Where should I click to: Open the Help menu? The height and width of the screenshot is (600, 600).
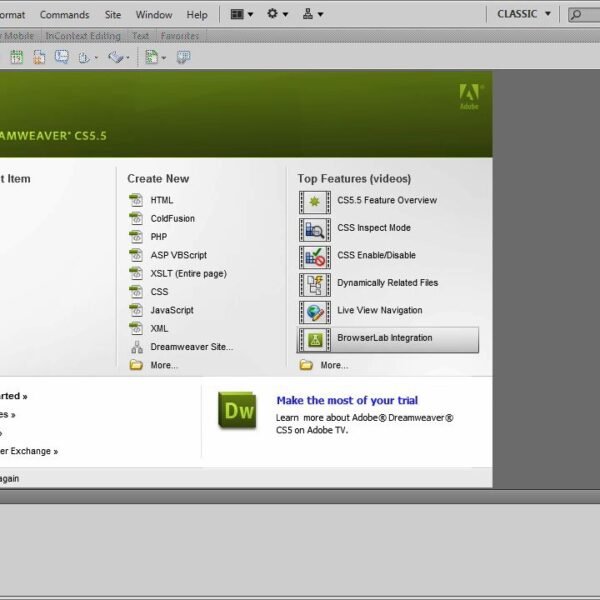pos(197,15)
